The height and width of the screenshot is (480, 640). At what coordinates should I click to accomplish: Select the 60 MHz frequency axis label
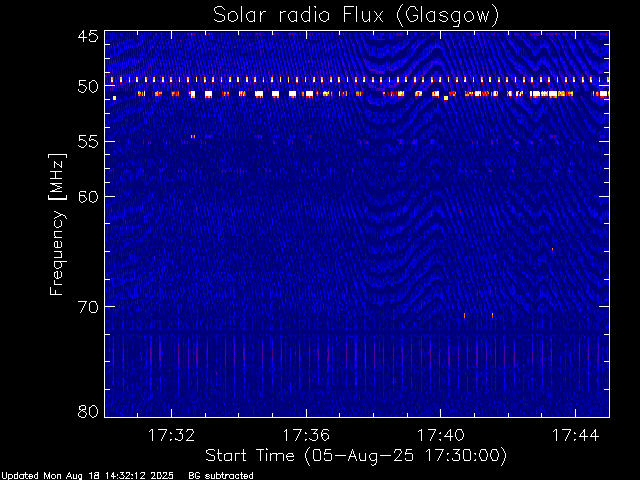[x=88, y=197]
